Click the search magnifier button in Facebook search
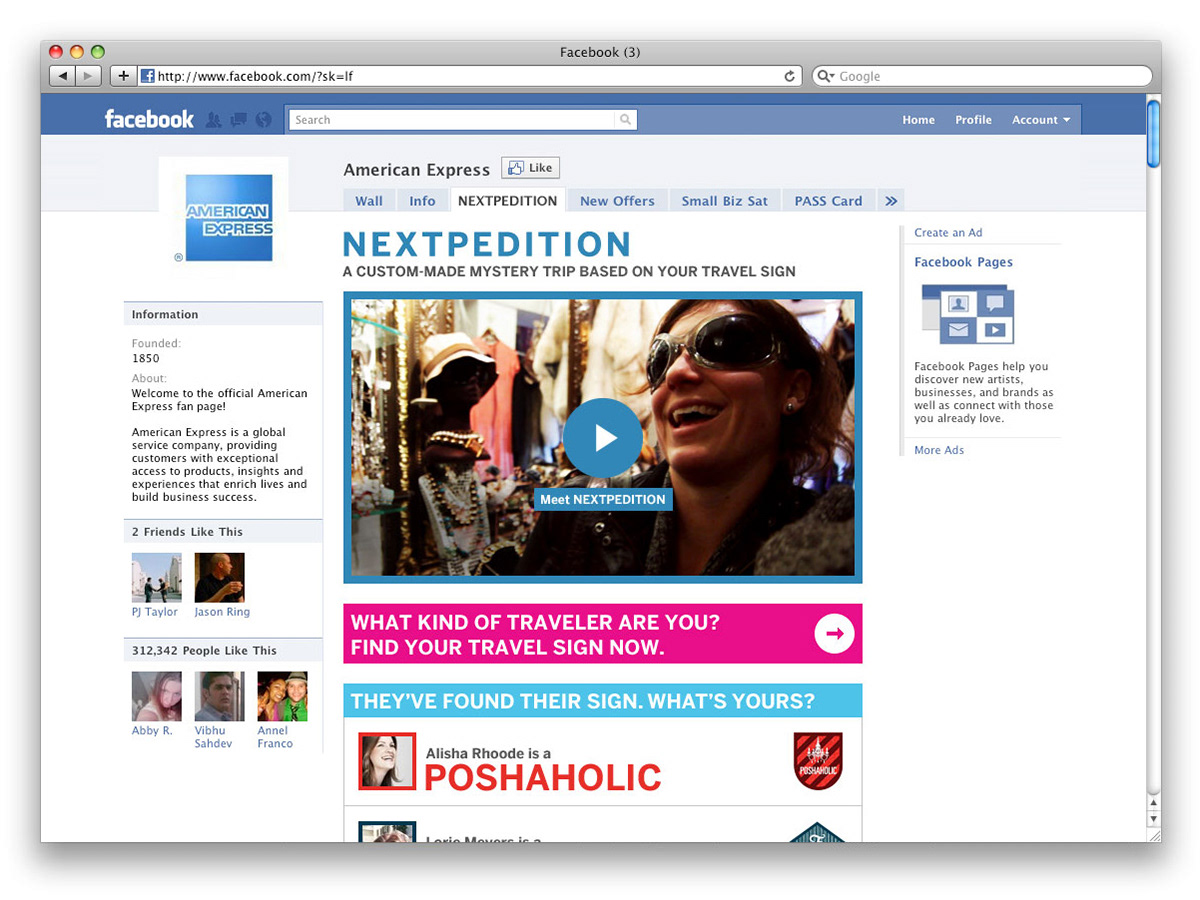This screenshot has width=1200, height=900. [625, 120]
